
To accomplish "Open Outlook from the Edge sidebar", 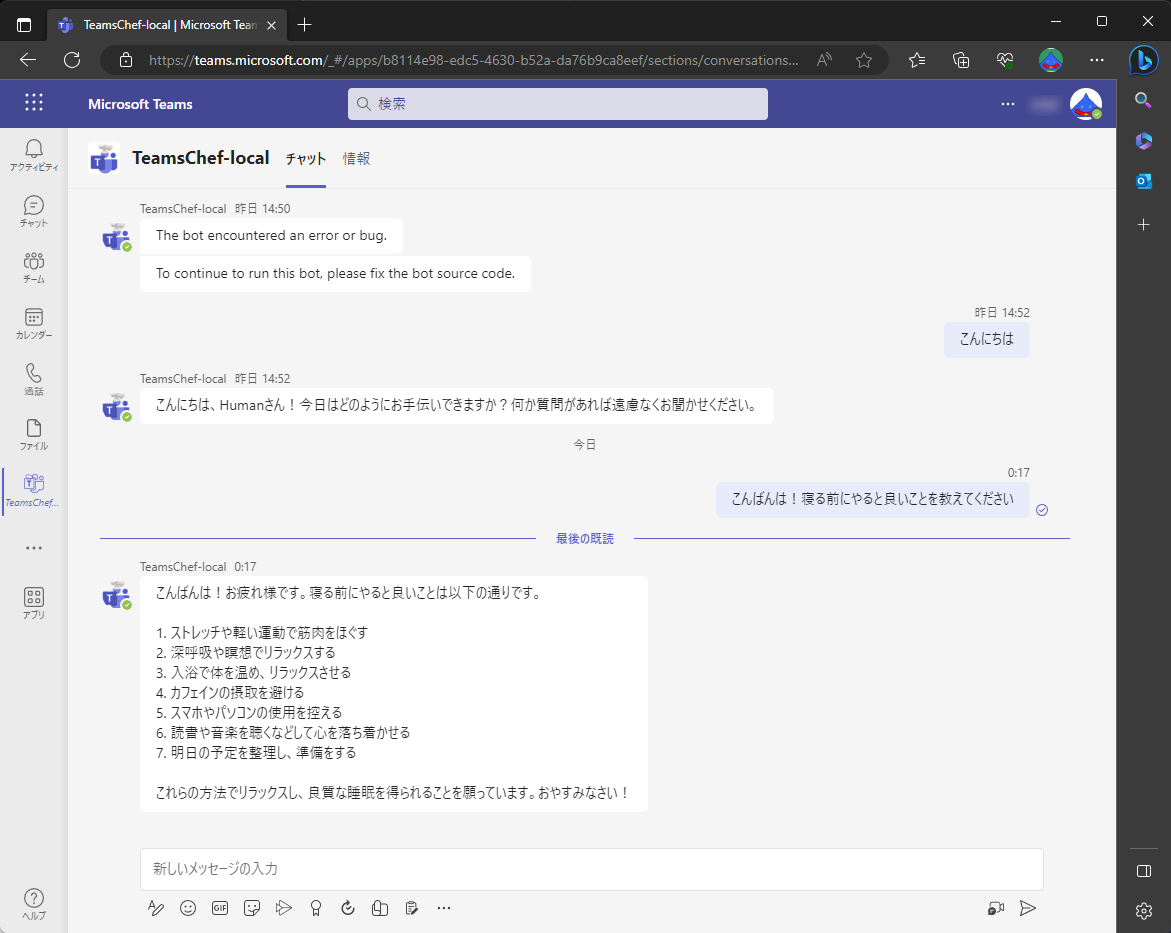I will pyautogui.click(x=1143, y=181).
